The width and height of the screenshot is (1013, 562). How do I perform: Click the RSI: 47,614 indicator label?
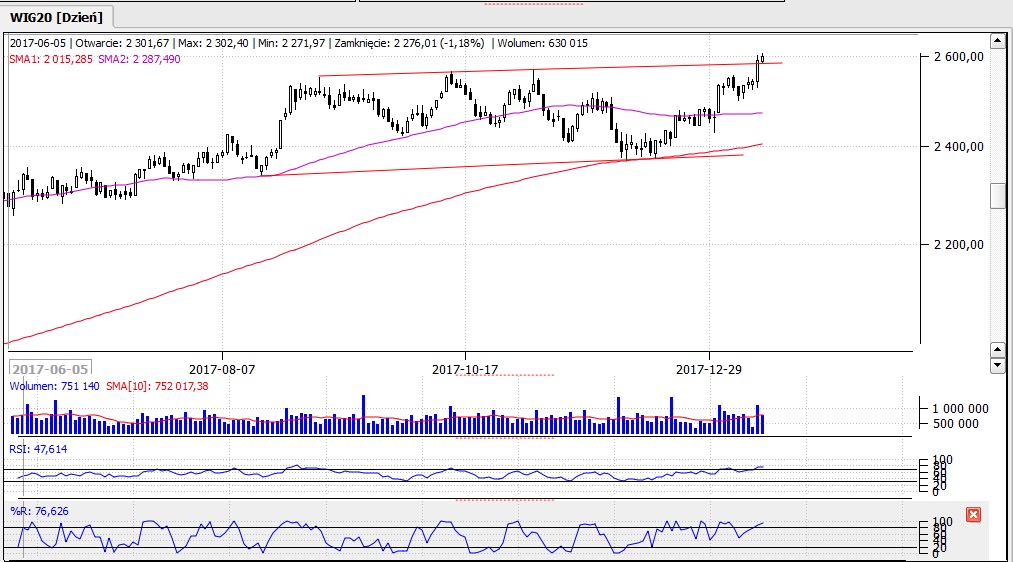point(38,449)
